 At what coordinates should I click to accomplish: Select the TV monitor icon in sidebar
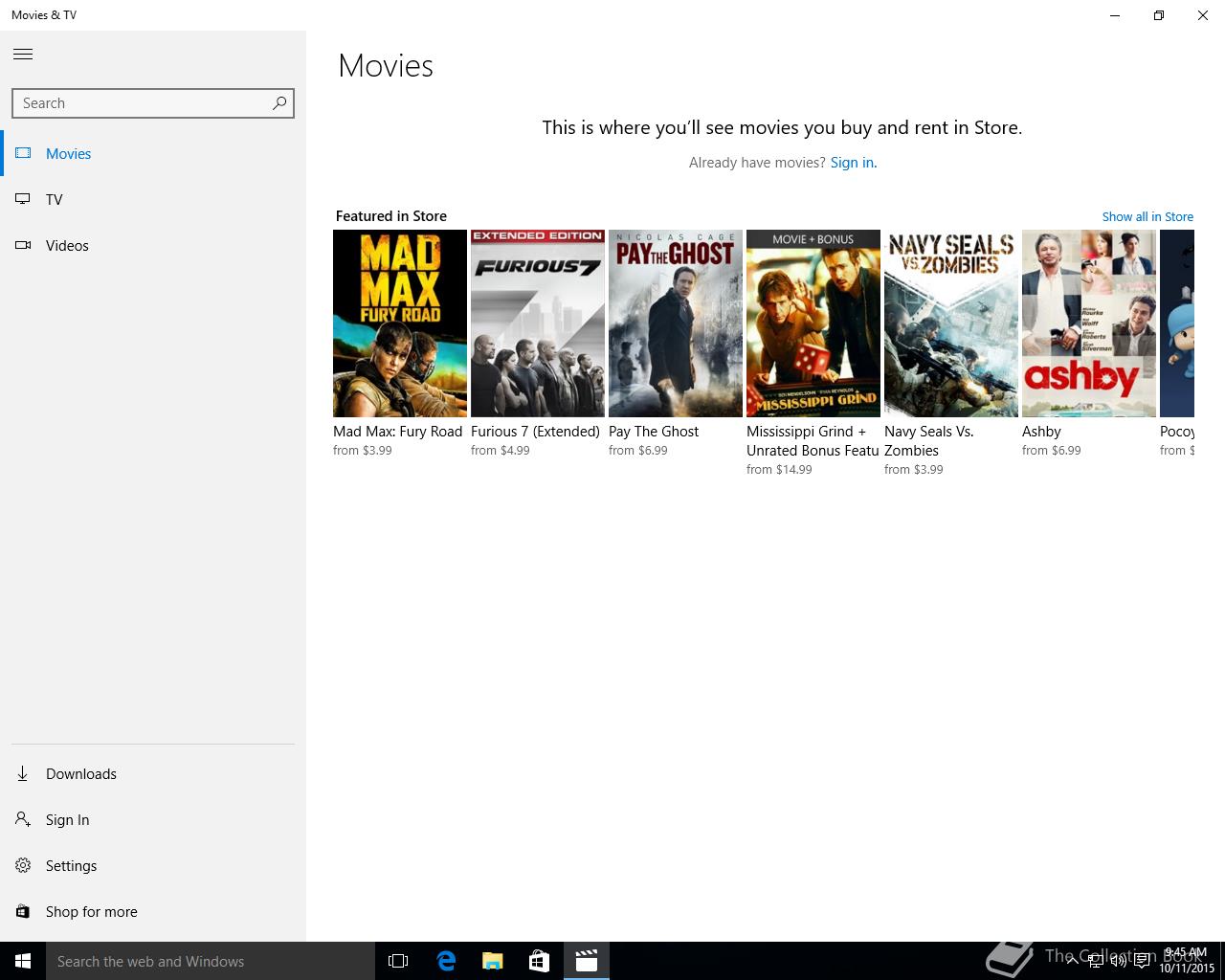pos(23,199)
